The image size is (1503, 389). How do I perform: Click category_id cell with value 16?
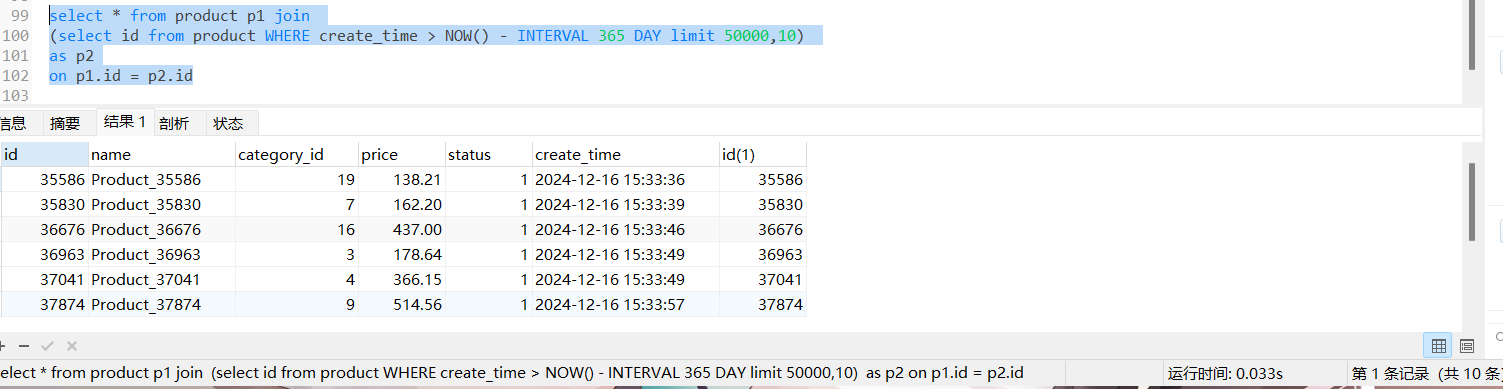[x=296, y=229]
